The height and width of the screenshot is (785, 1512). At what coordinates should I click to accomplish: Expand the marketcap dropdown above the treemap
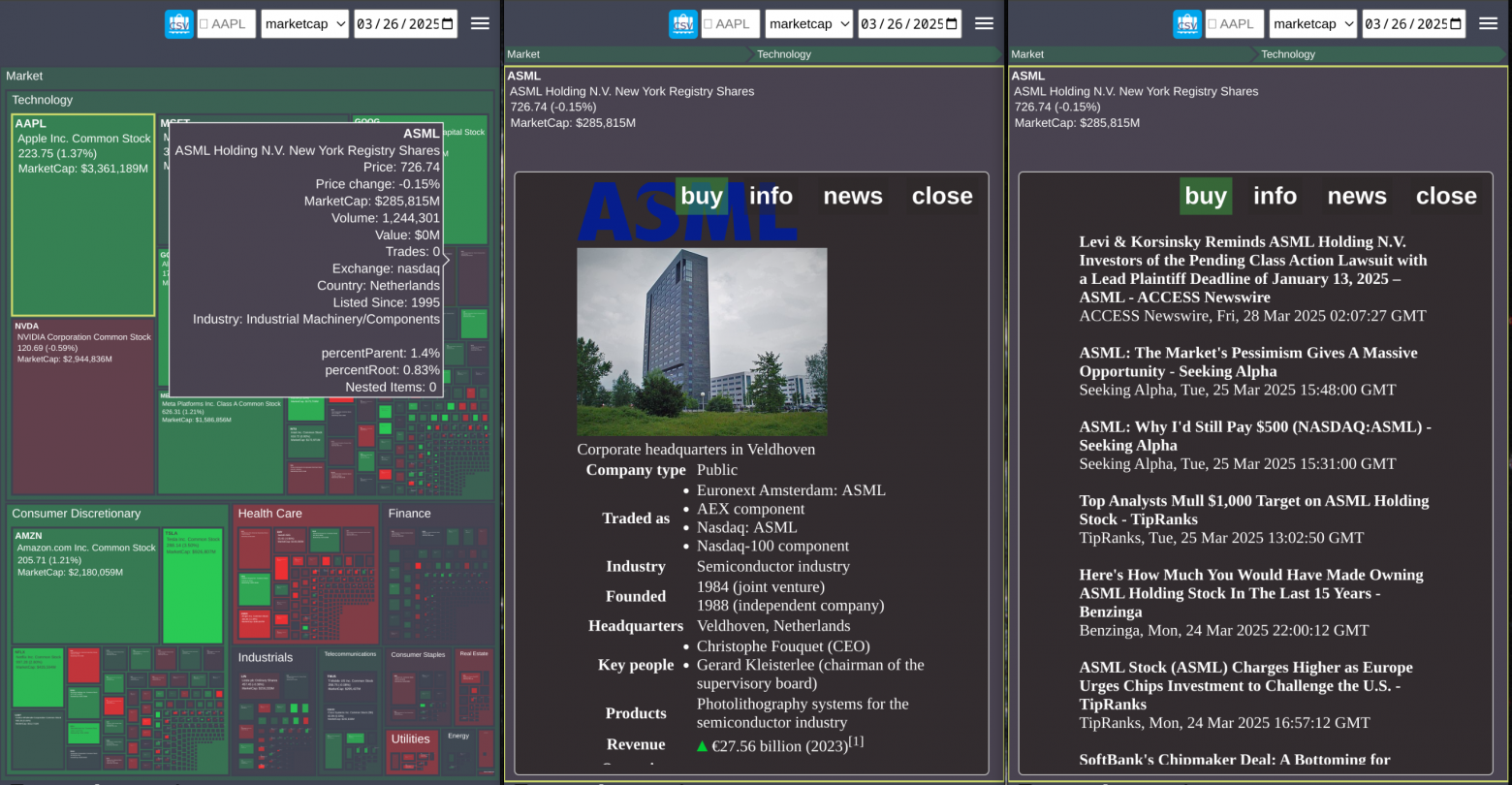click(x=304, y=24)
